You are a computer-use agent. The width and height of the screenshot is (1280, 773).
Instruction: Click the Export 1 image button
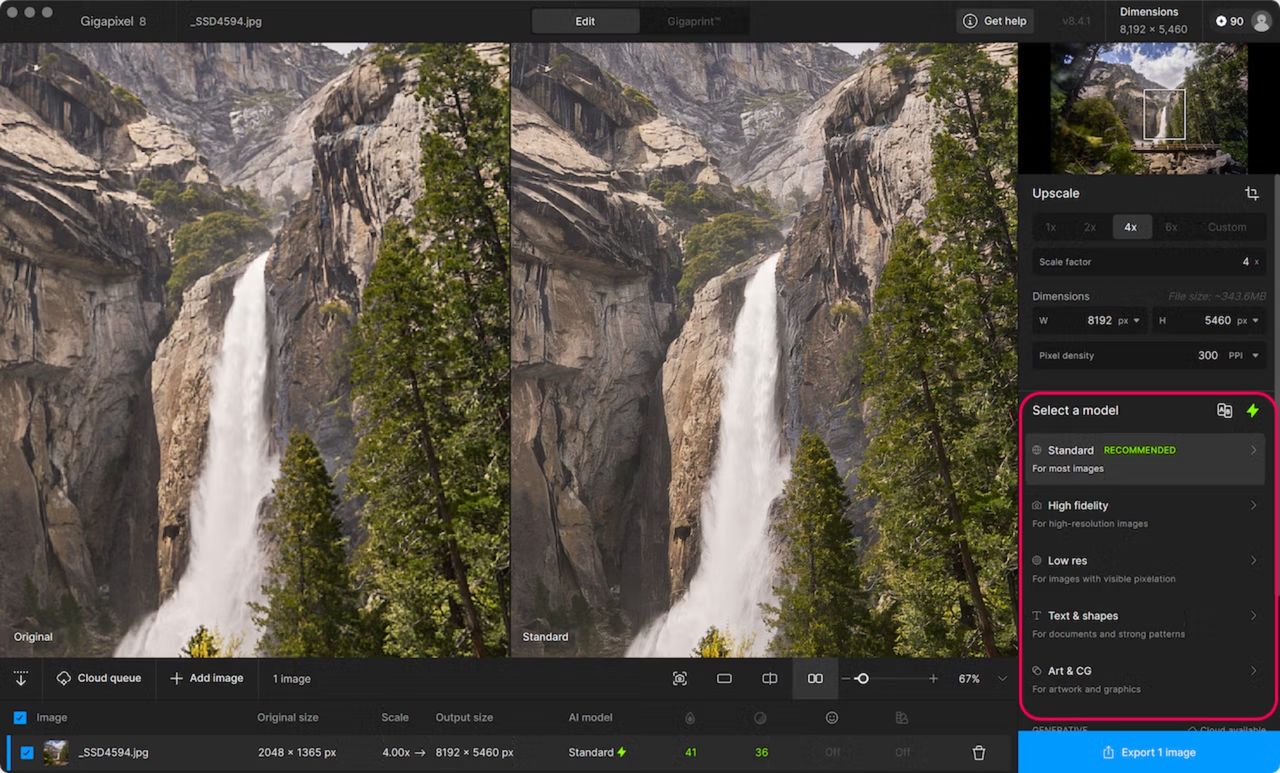pos(1148,752)
